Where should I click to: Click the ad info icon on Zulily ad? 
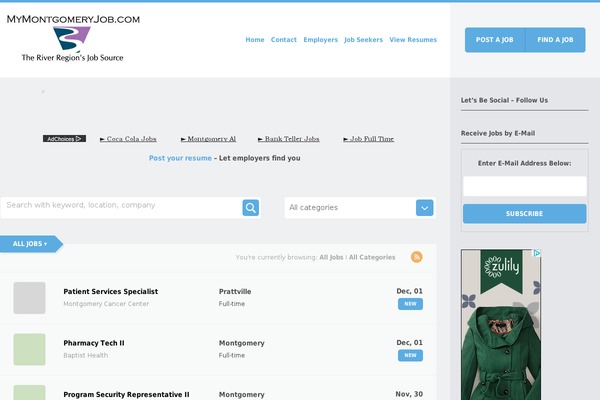[x=537, y=253]
